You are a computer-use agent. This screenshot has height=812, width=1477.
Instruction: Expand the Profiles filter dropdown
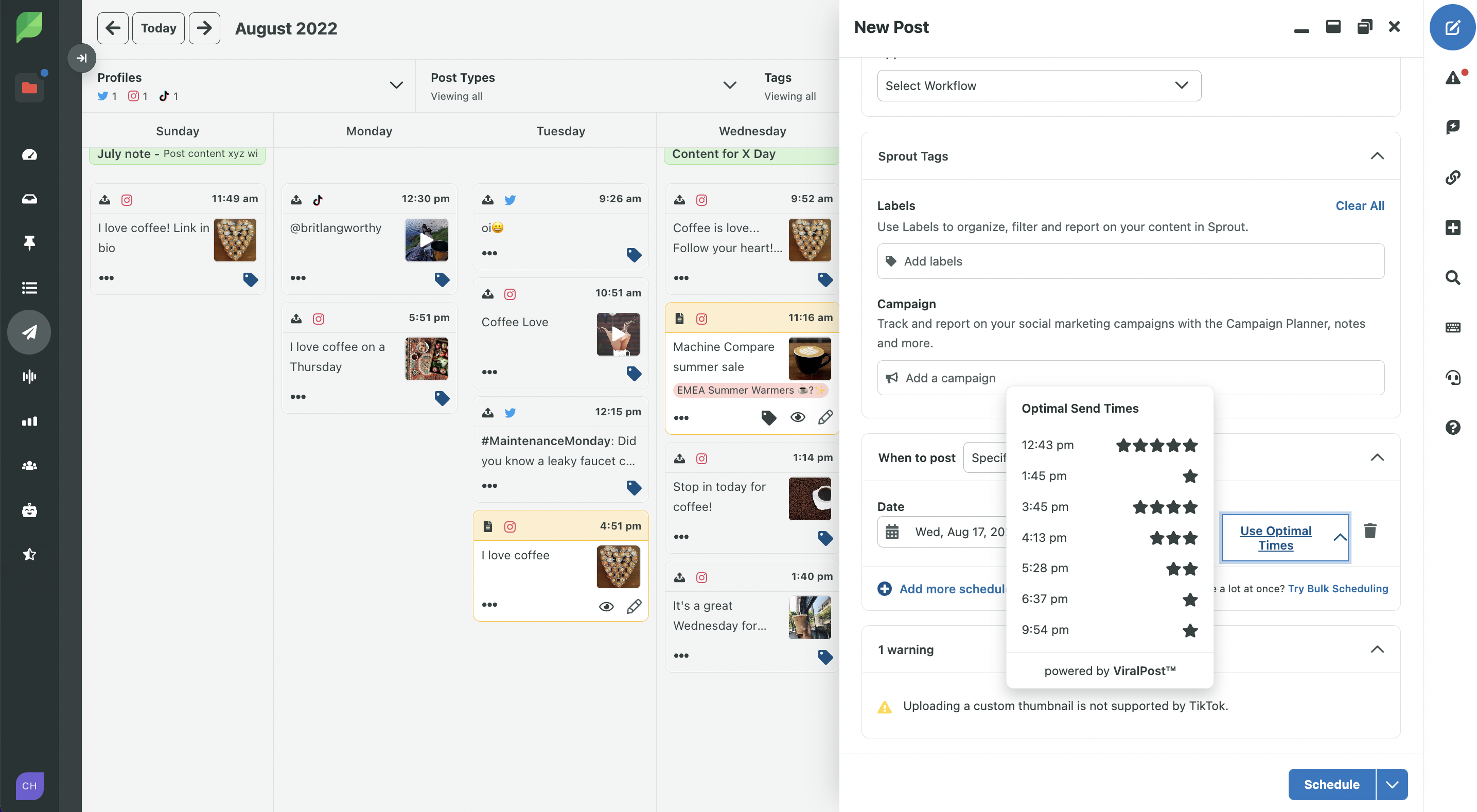pos(396,85)
